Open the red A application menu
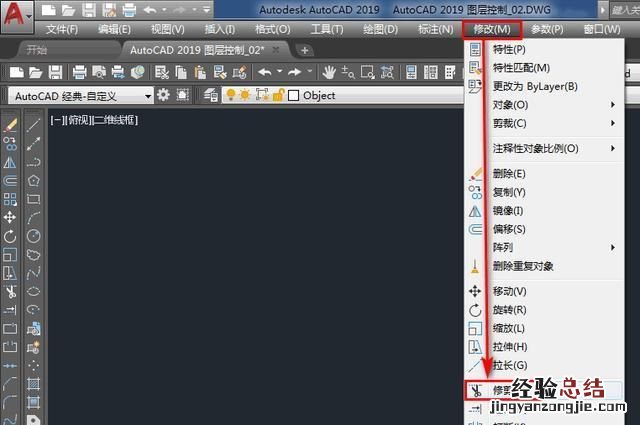 17,16
